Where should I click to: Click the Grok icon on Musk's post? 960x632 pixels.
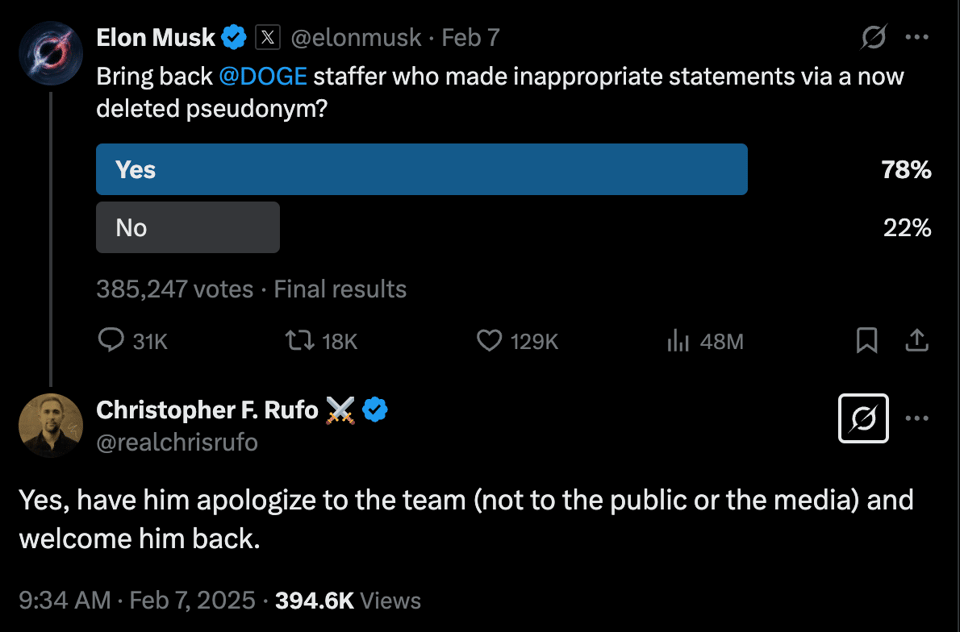point(873,38)
